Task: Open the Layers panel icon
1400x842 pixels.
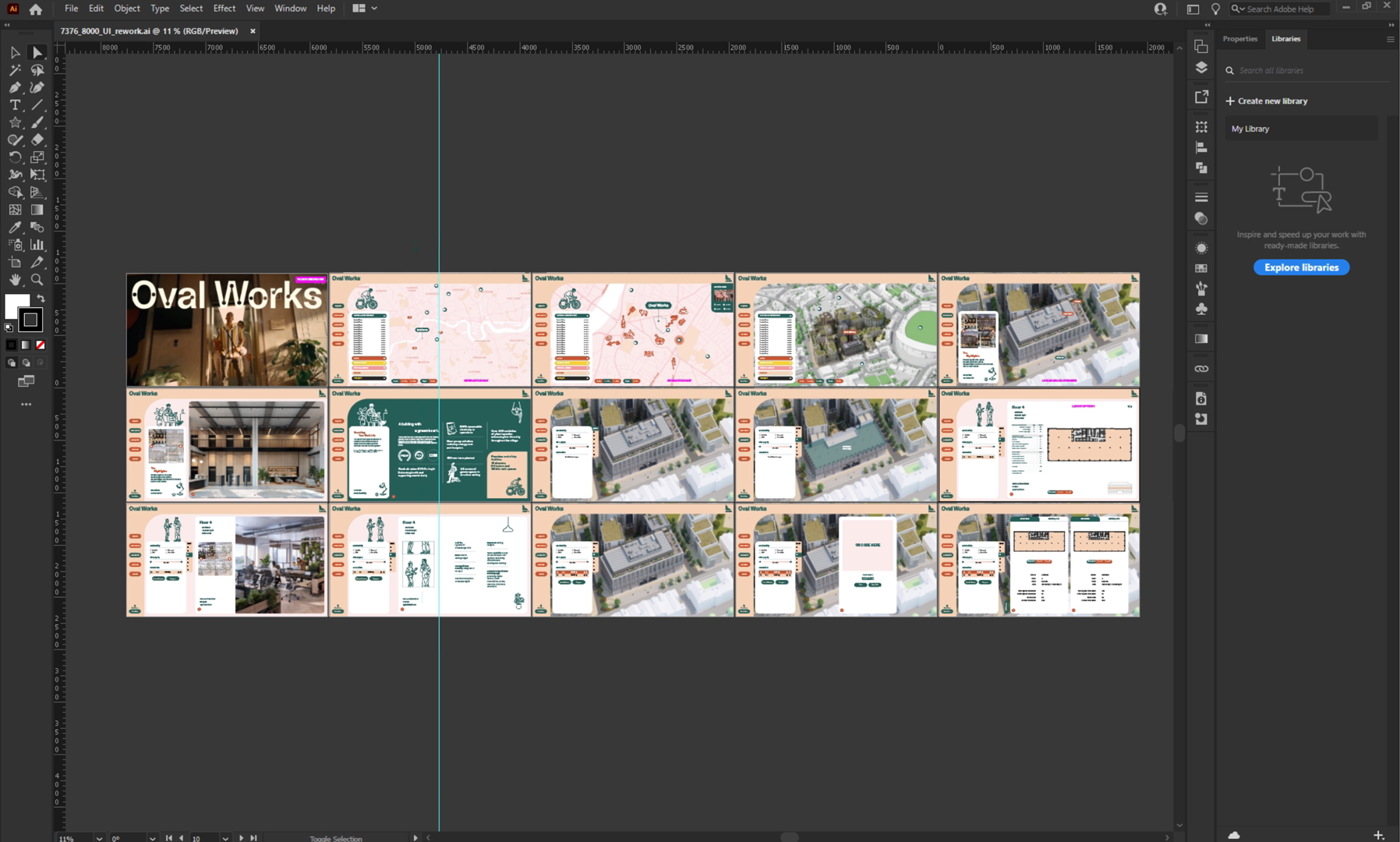Action: [x=1201, y=67]
